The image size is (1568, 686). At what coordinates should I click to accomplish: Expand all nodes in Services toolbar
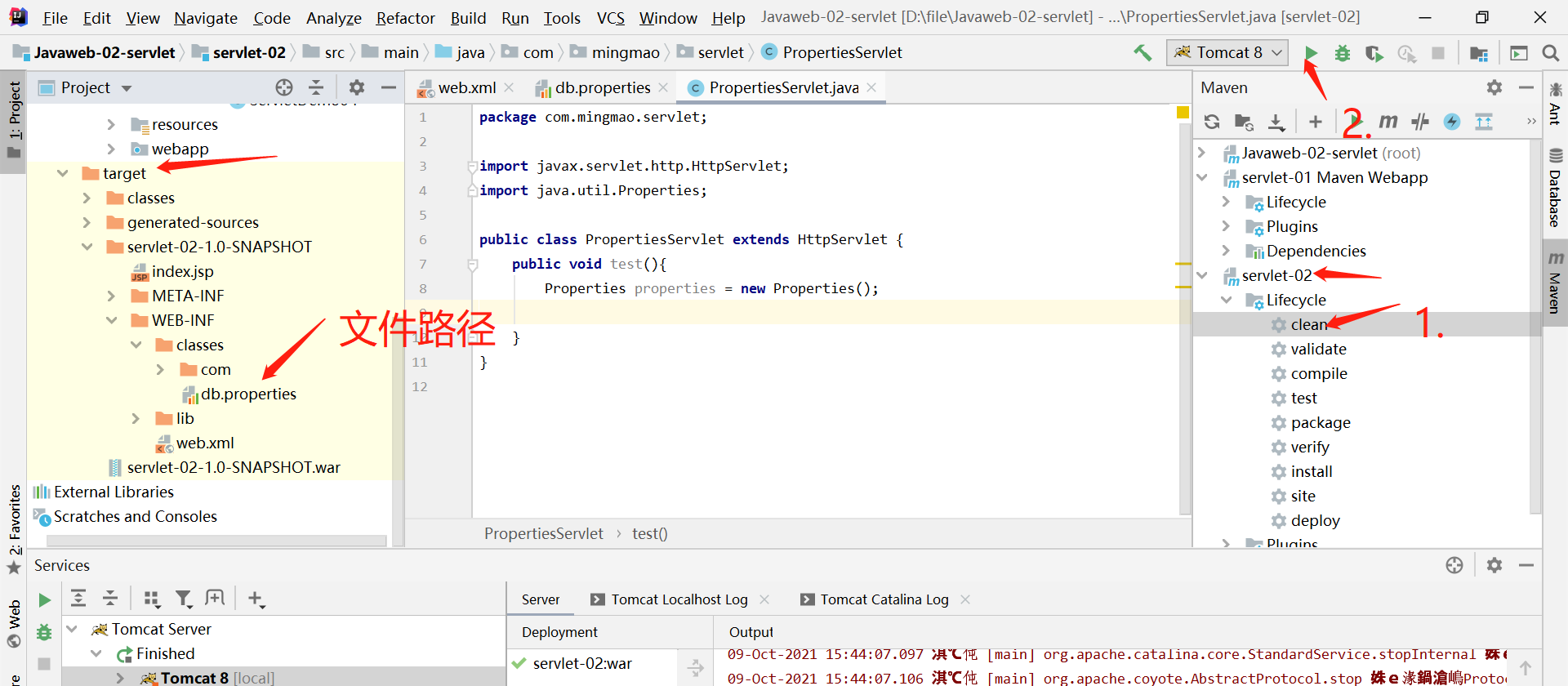78,599
